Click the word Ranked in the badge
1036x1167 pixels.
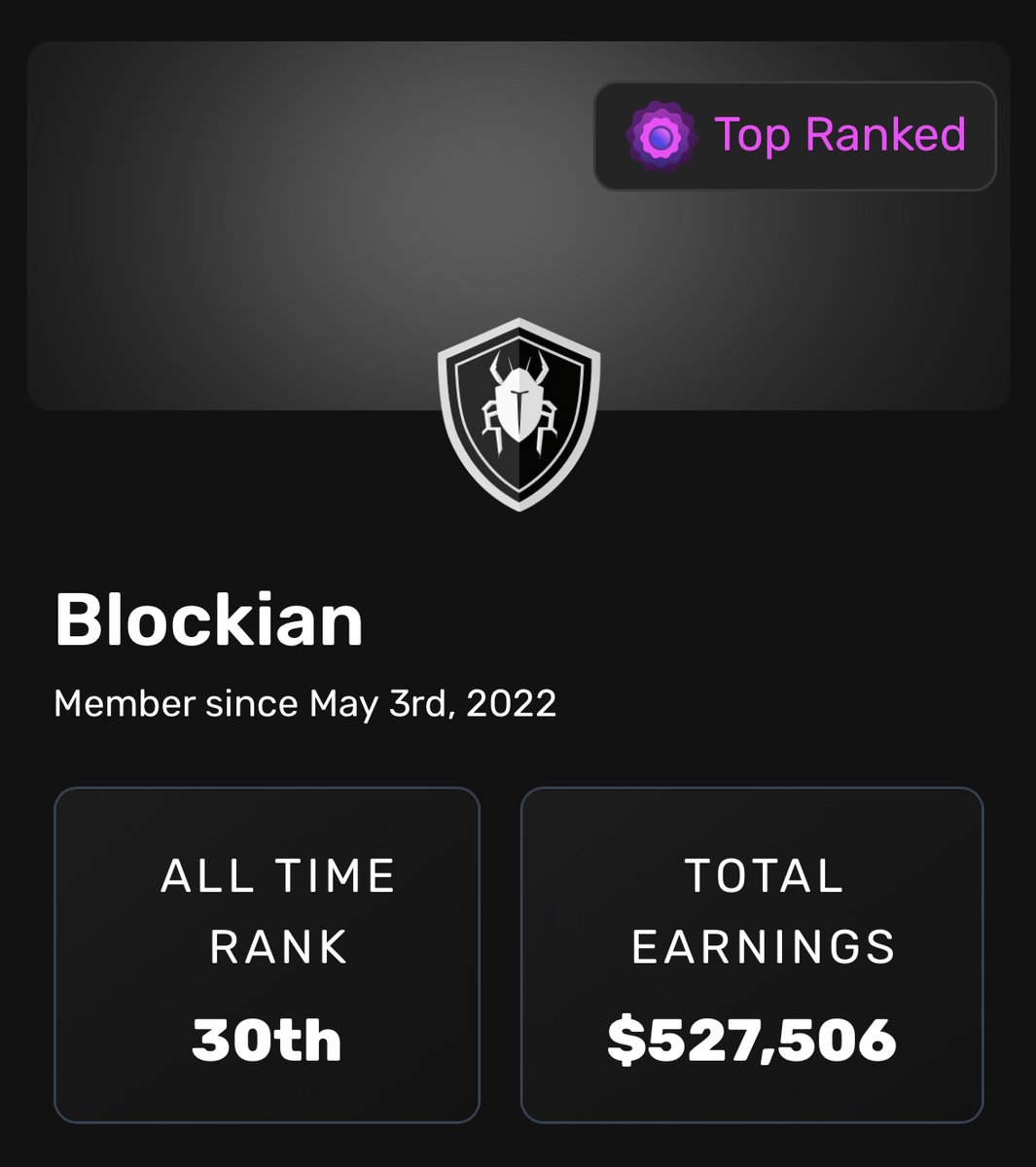(x=885, y=134)
